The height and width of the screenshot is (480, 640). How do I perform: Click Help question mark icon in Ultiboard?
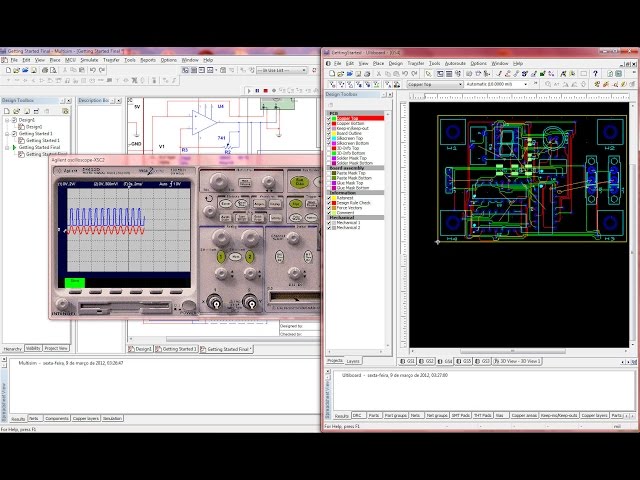[595, 73]
